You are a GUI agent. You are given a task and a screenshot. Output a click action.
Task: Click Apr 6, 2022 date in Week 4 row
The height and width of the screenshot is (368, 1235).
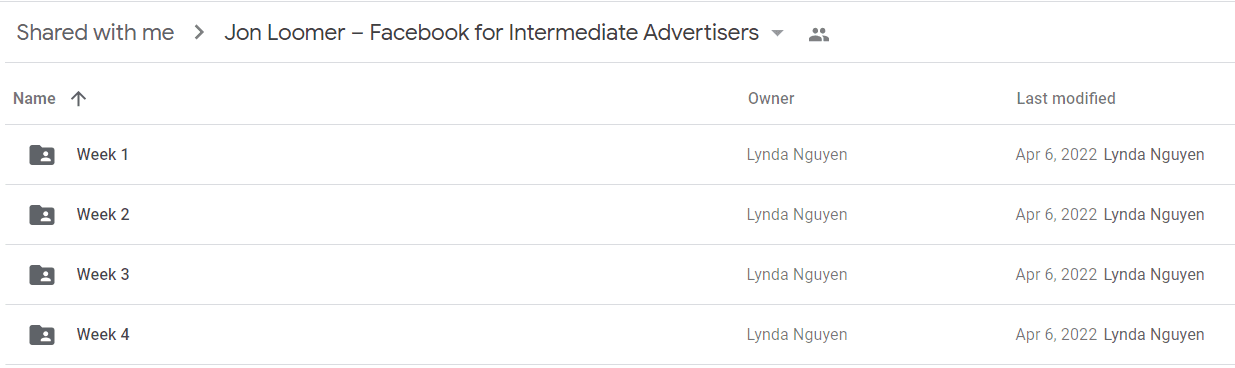pyautogui.click(x=1056, y=335)
